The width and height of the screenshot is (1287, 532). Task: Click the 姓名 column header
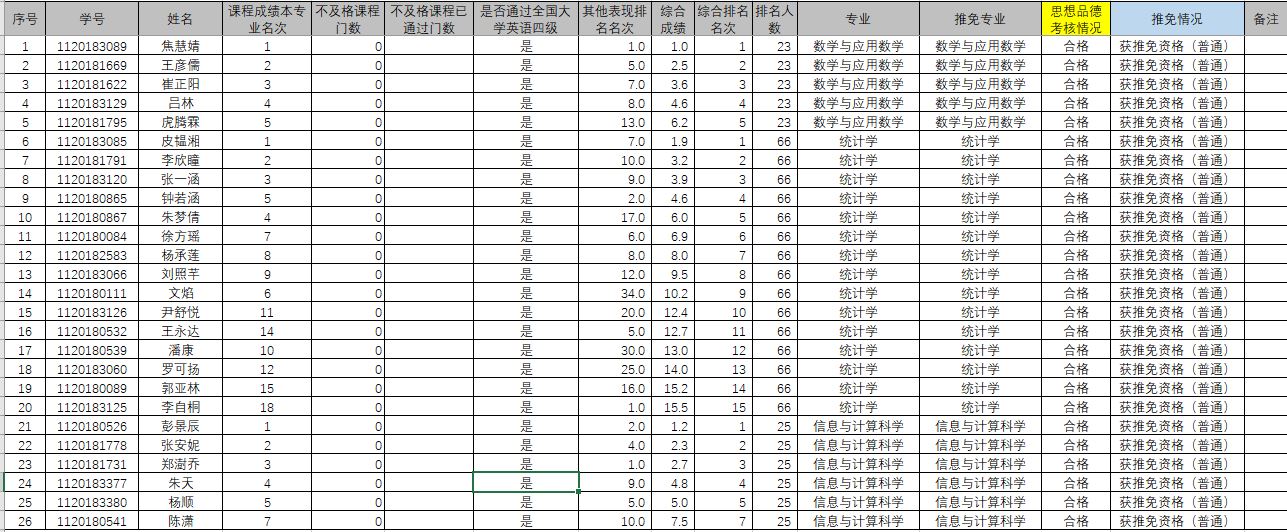180,19
